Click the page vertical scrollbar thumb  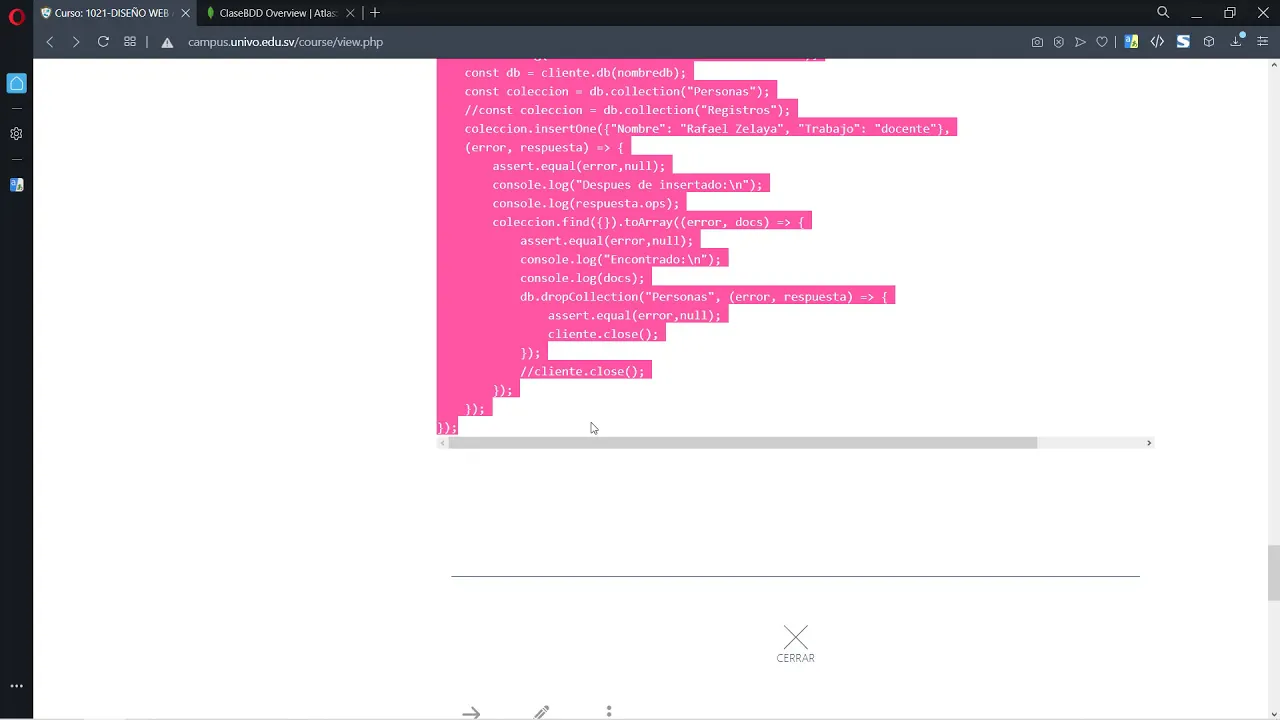click(x=1273, y=573)
